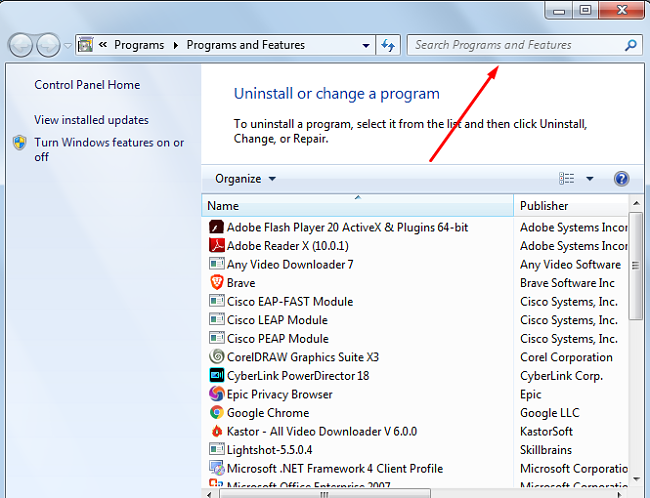The image size is (650, 498).
Task: Sort list by Name column header
Action: (x=357, y=205)
